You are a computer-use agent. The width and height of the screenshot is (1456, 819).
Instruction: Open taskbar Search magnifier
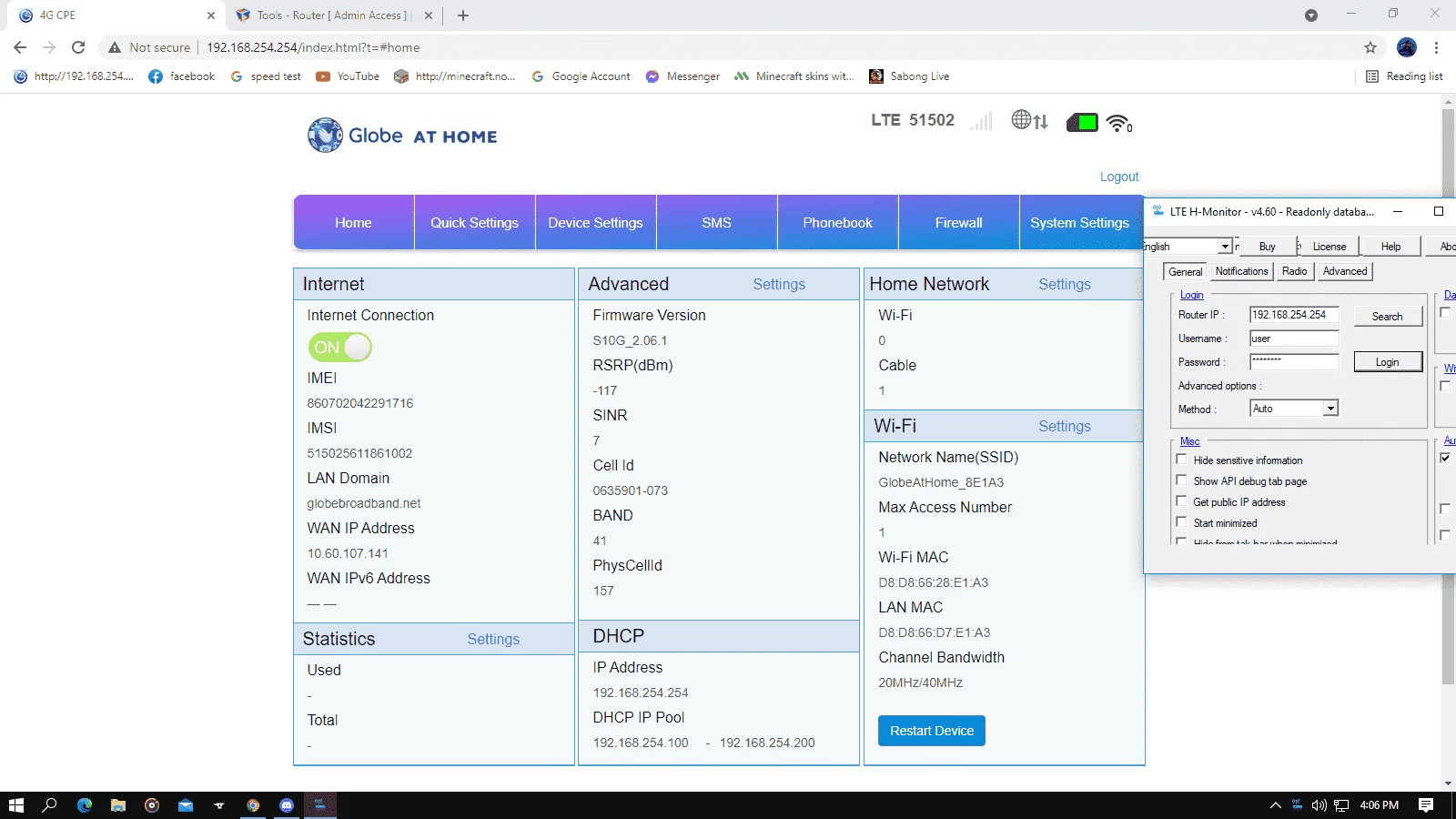click(50, 805)
